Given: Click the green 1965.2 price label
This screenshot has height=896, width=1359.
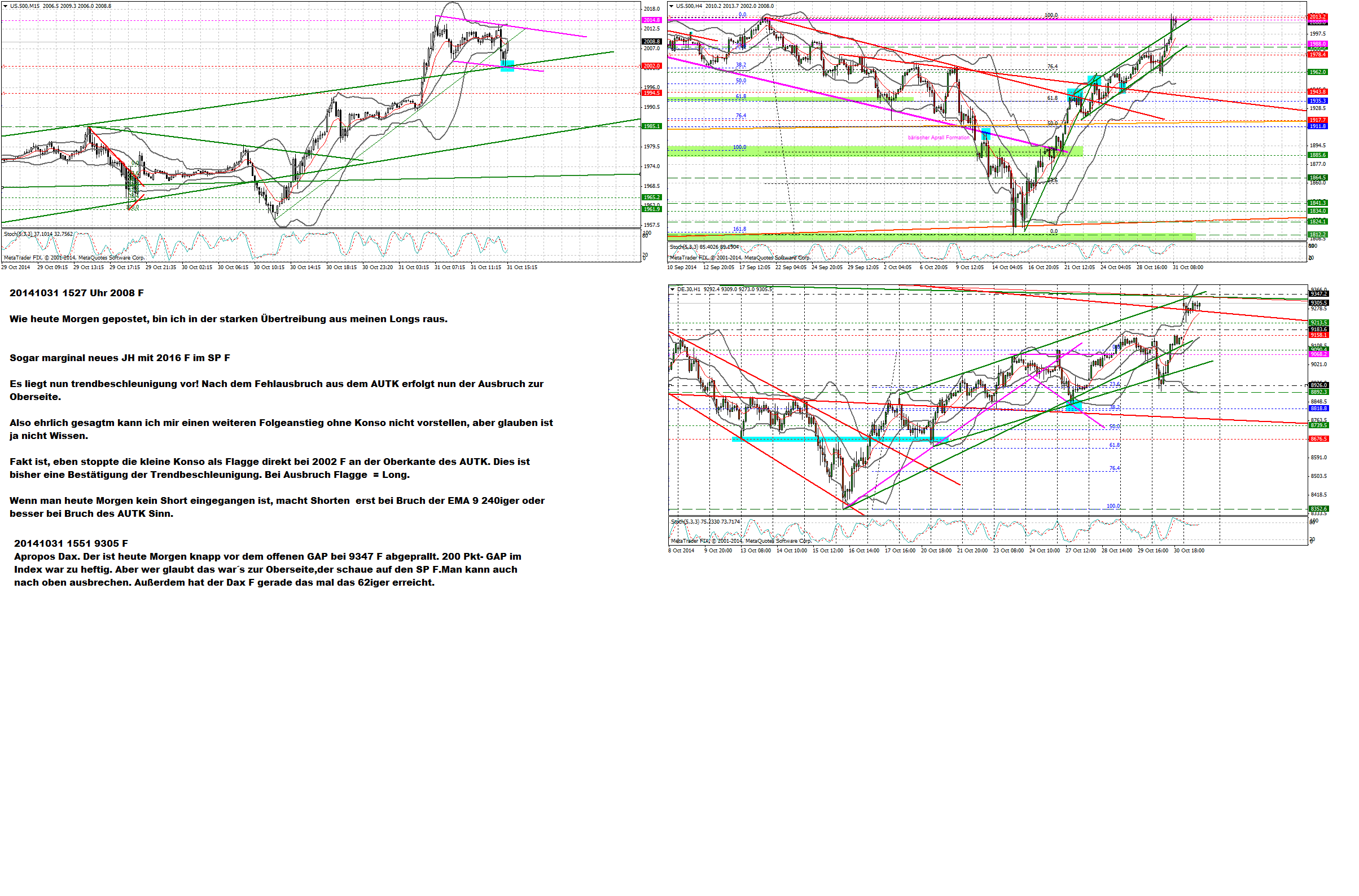Looking at the screenshot, I should (x=651, y=197).
